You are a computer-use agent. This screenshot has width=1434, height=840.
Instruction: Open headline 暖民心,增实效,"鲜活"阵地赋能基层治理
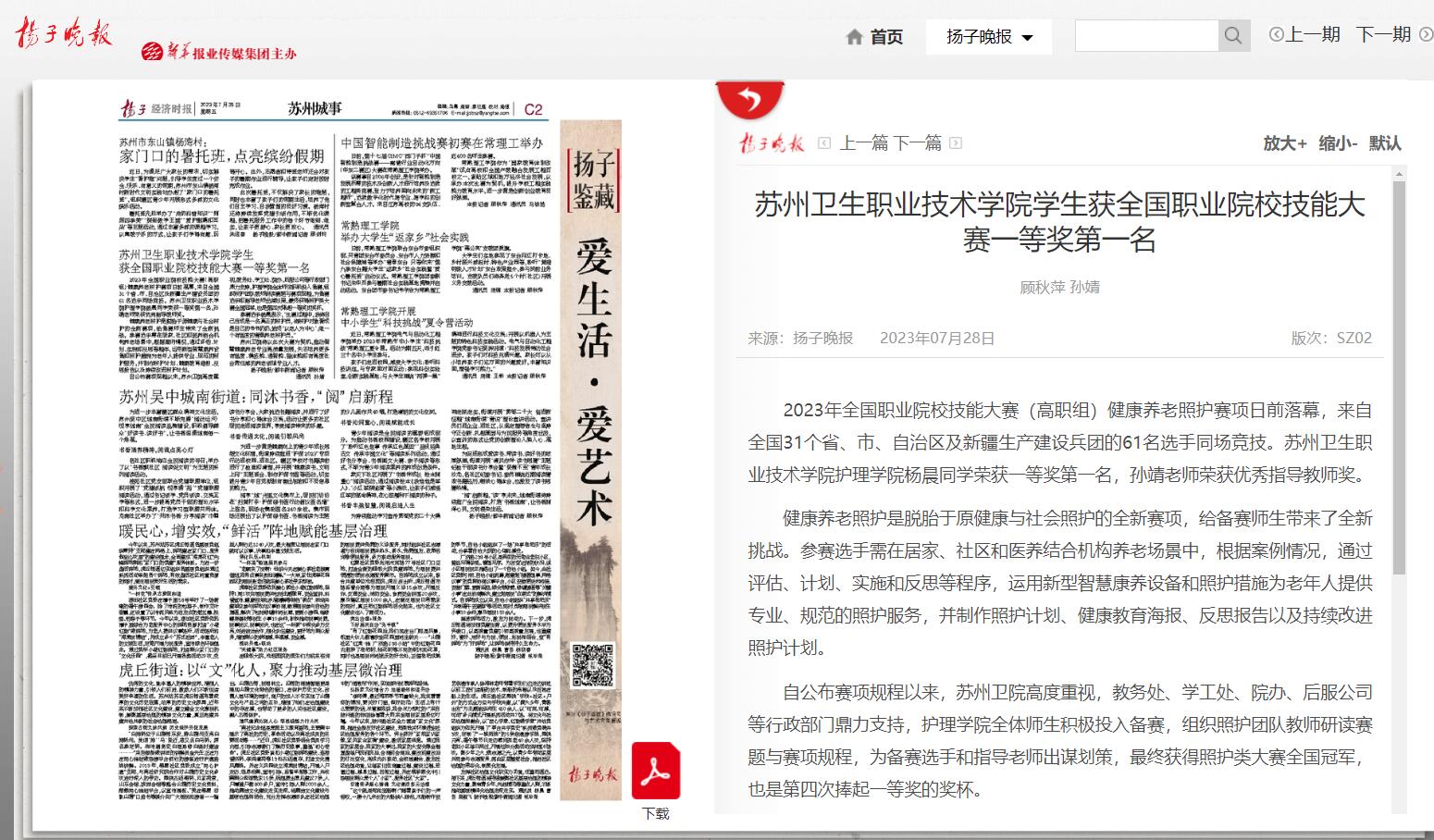[x=253, y=530]
